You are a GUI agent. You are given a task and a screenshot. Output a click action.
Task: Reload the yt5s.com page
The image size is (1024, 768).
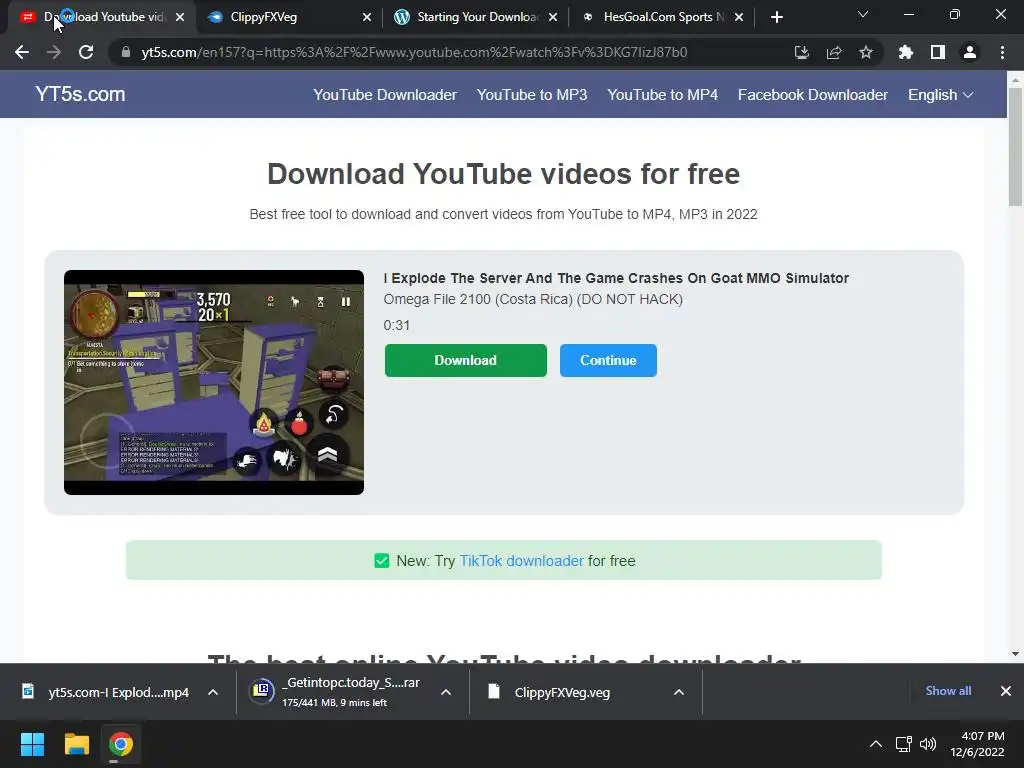86,52
